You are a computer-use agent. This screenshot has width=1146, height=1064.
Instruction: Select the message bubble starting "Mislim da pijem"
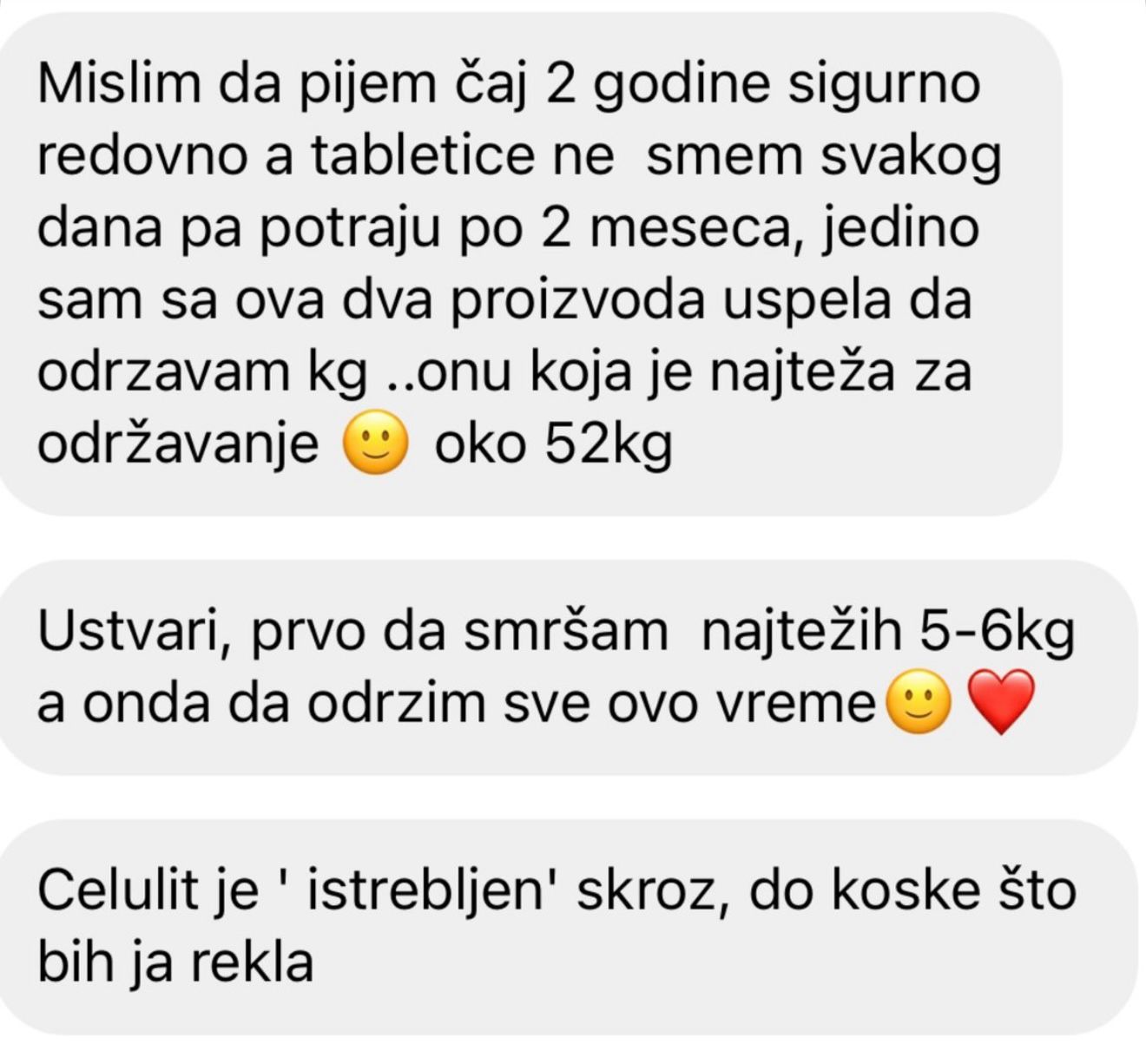coord(530,264)
